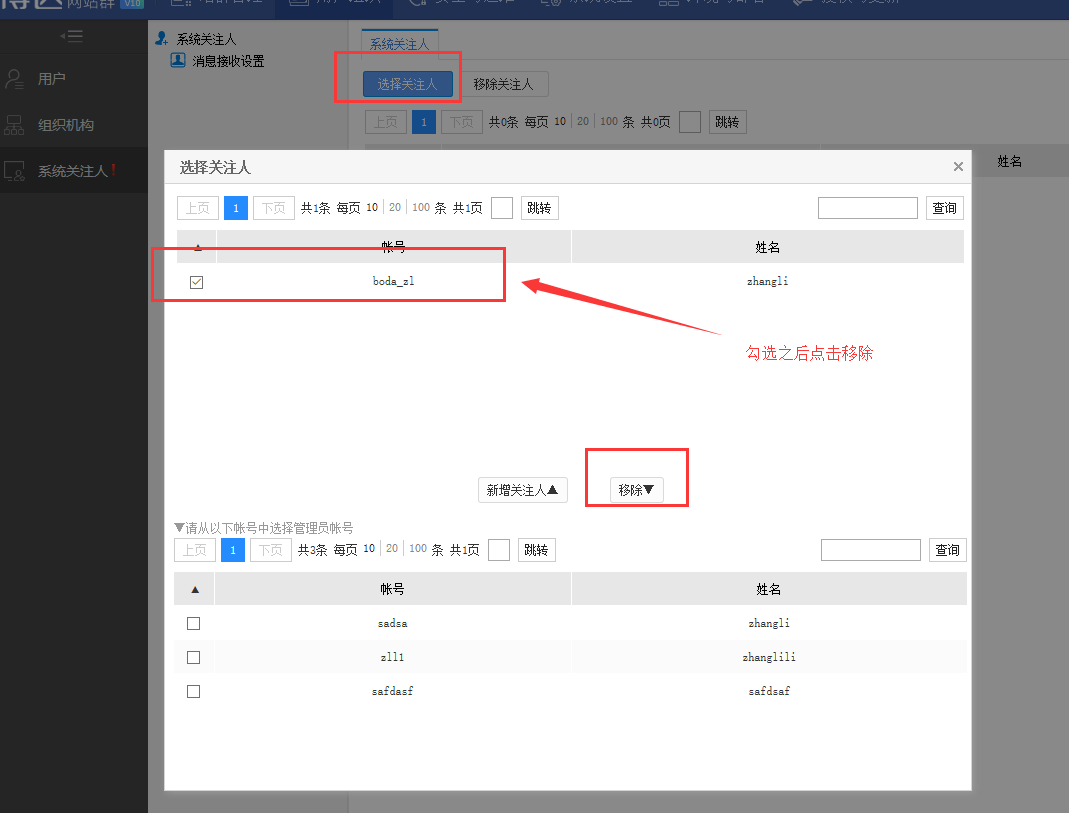
Task: Click the 系统关注人 tree node icon
Action: tap(162, 39)
